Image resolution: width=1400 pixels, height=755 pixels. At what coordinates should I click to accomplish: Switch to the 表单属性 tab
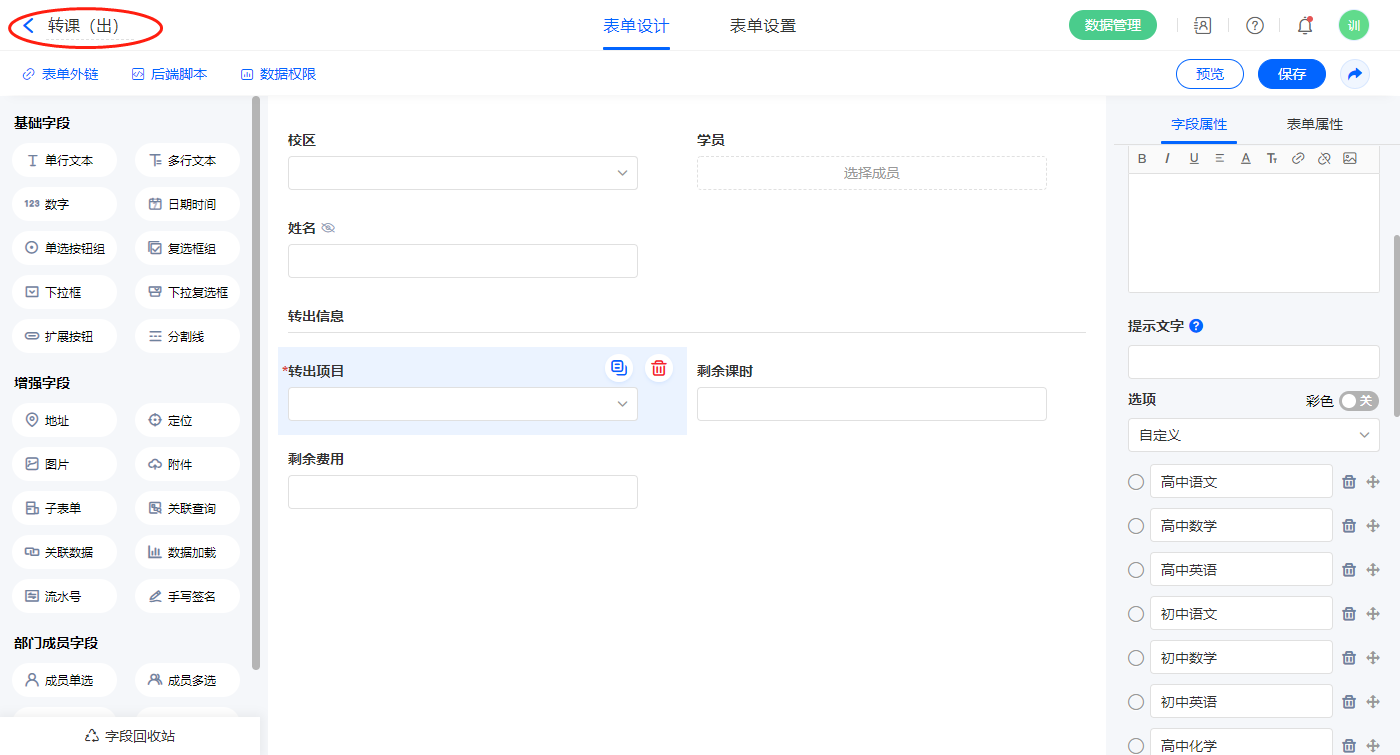click(x=1314, y=124)
